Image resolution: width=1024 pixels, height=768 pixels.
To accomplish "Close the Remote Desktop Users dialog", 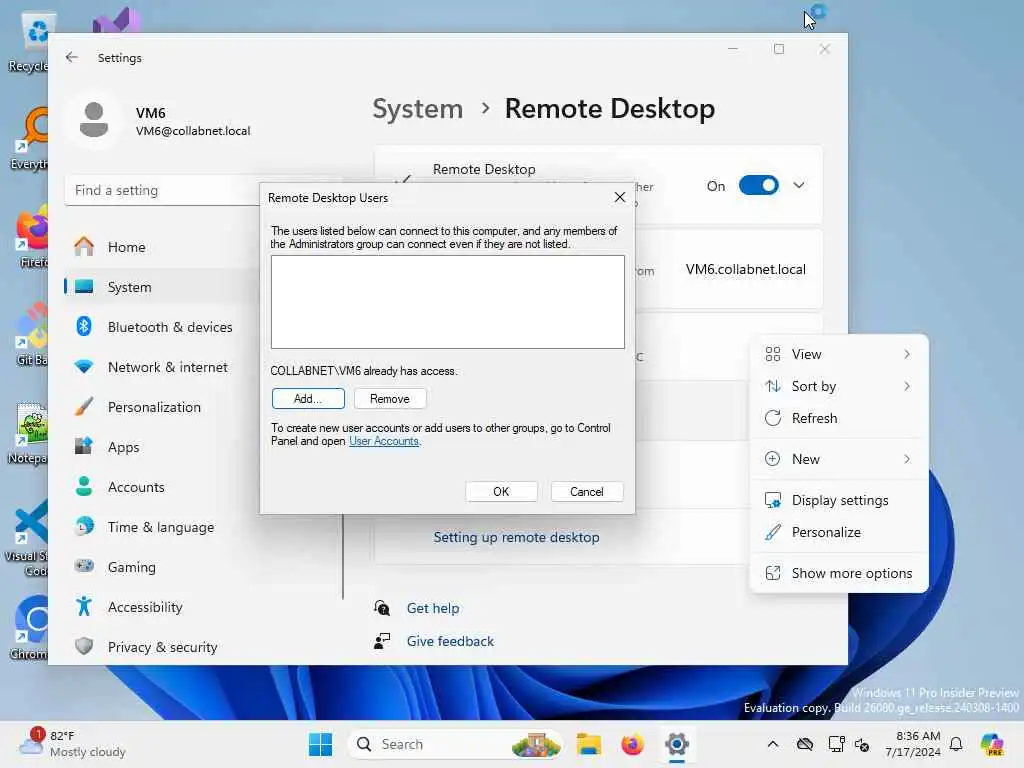I will (620, 197).
